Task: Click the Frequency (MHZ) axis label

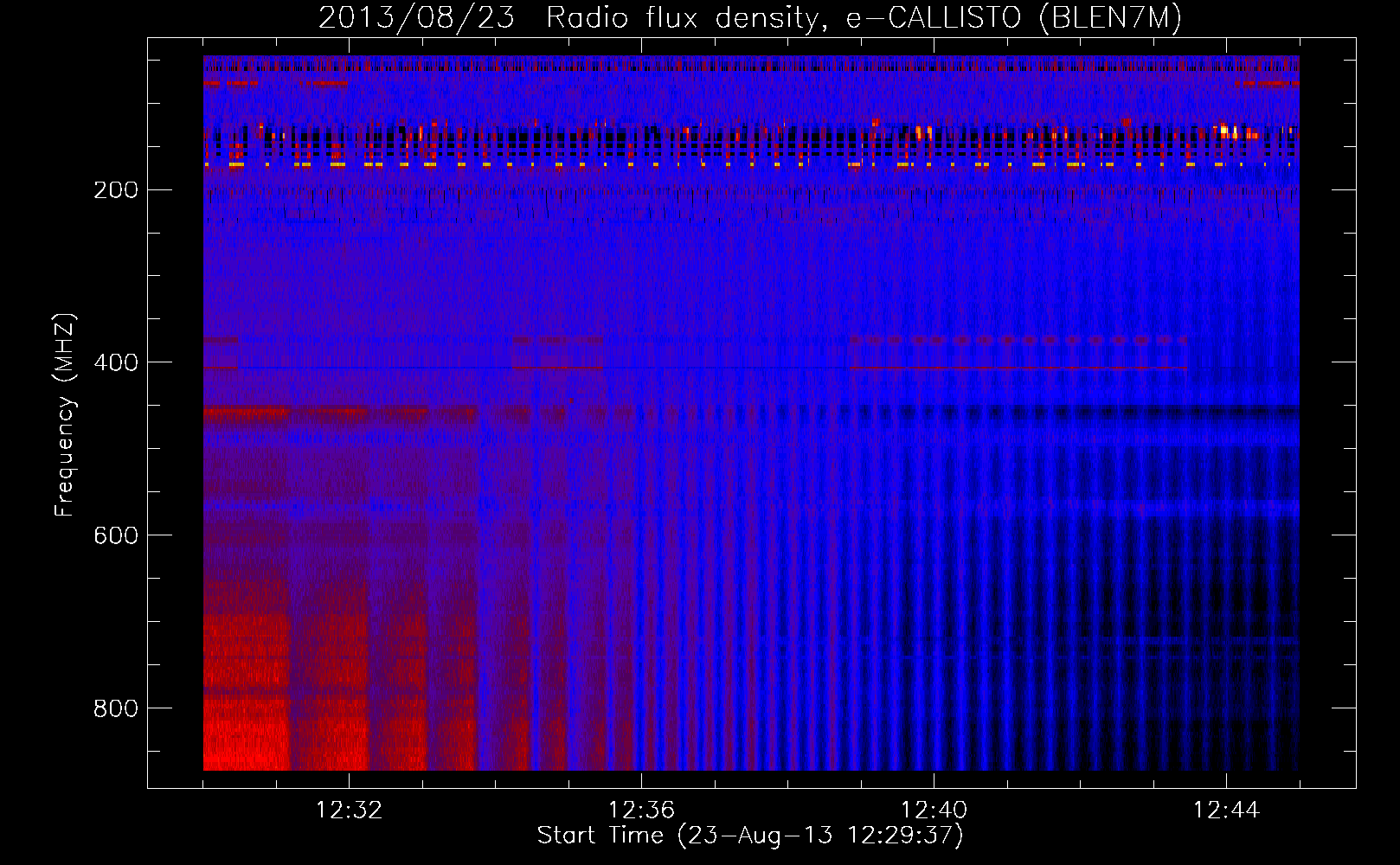Action: pos(65,415)
